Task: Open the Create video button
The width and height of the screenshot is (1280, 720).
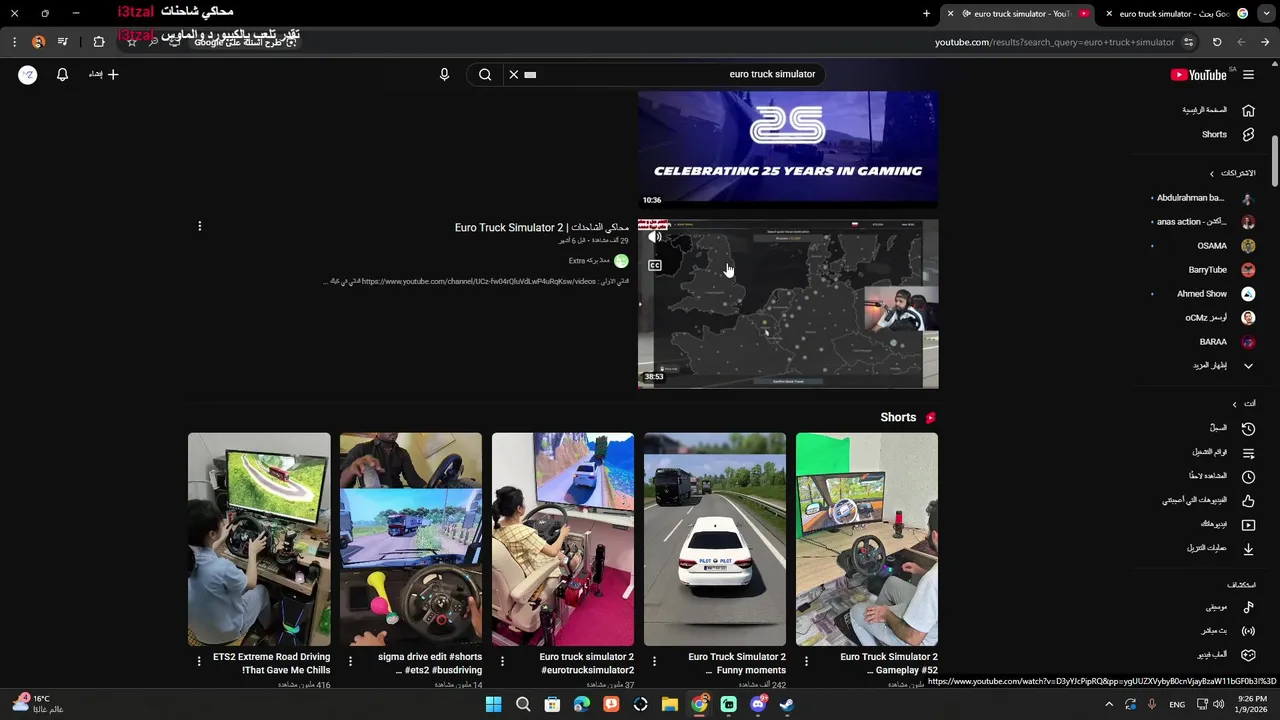Action: [104, 74]
